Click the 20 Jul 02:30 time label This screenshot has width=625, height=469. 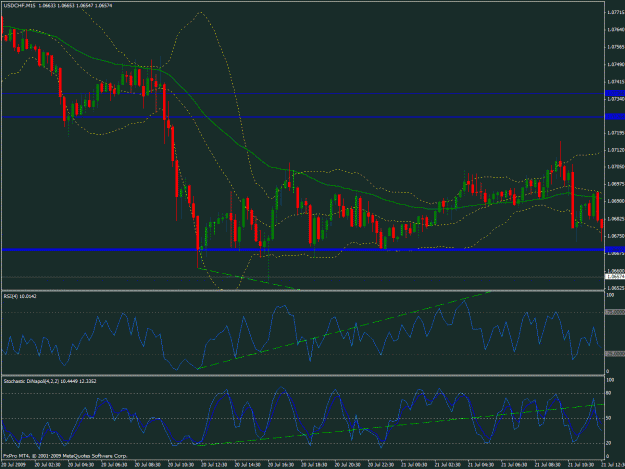click(x=48, y=465)
